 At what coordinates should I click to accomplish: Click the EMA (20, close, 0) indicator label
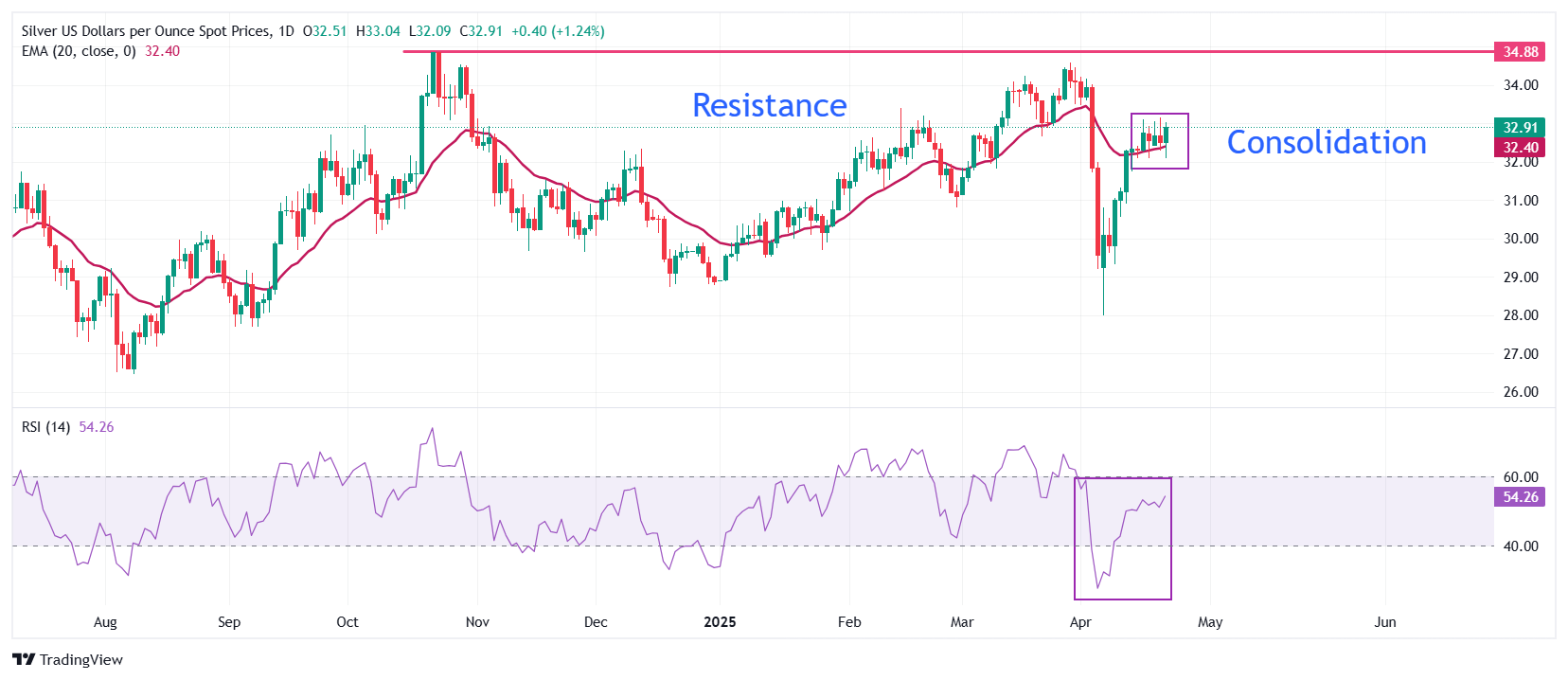pos(79,51)
